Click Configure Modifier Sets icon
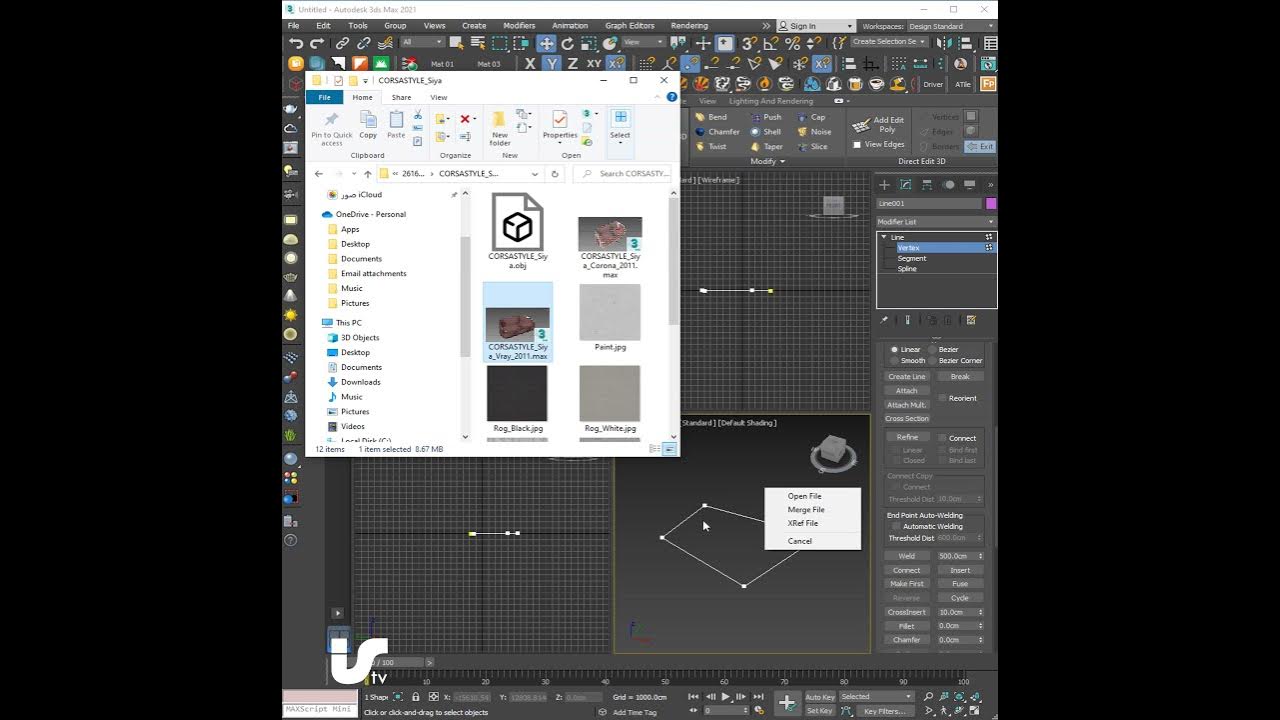The width and height of the screenshot is (1280, 720). [971, 320]
